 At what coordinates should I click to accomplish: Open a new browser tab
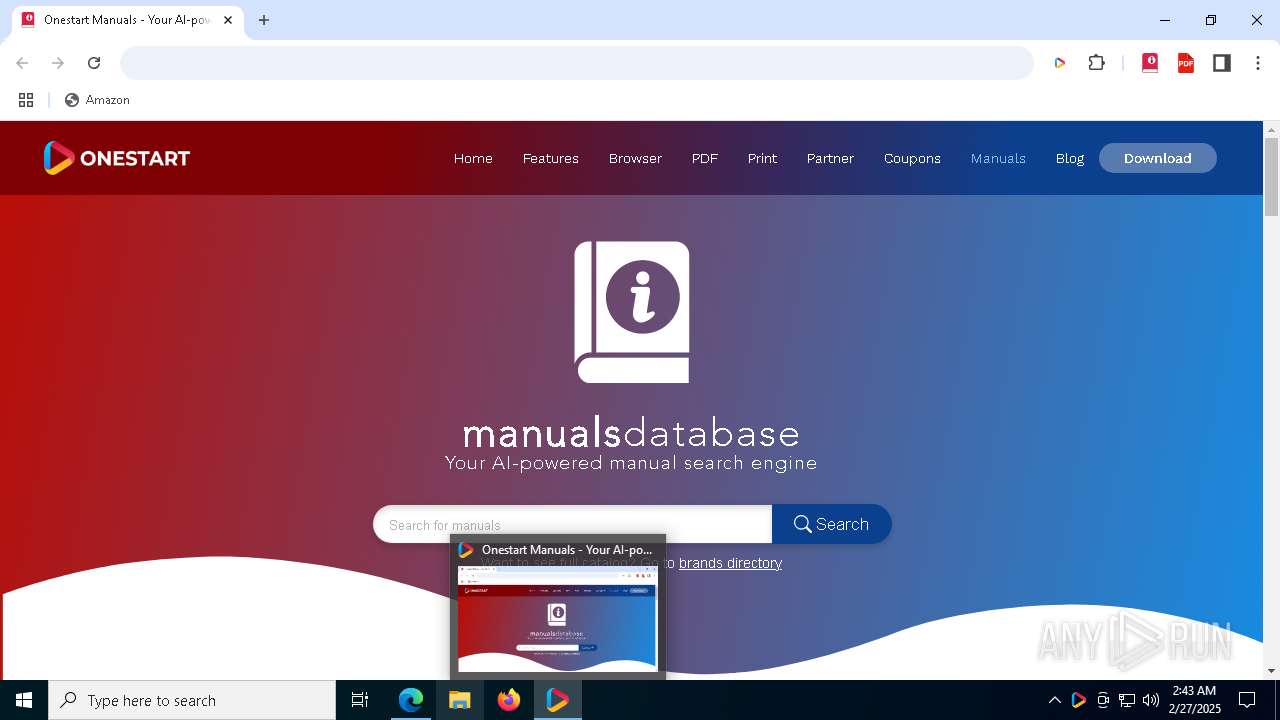(264, 20)
